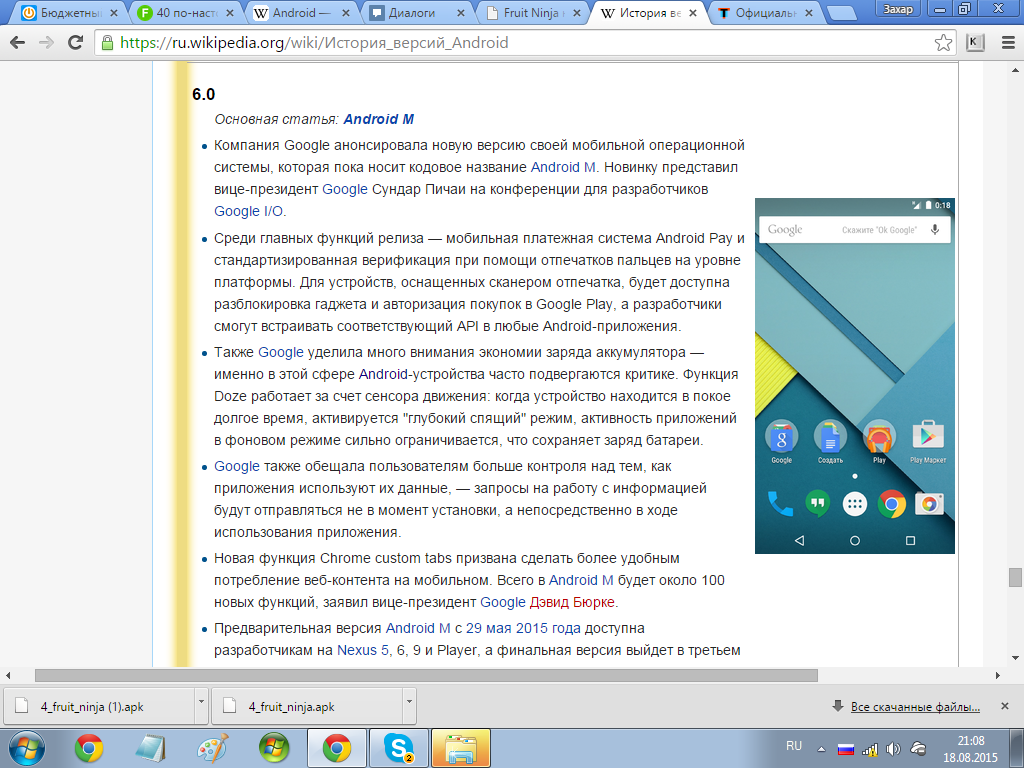This screenshot has width=1024, height=768.
Task: Show hidden system tray icons
Action: [821, 748]
